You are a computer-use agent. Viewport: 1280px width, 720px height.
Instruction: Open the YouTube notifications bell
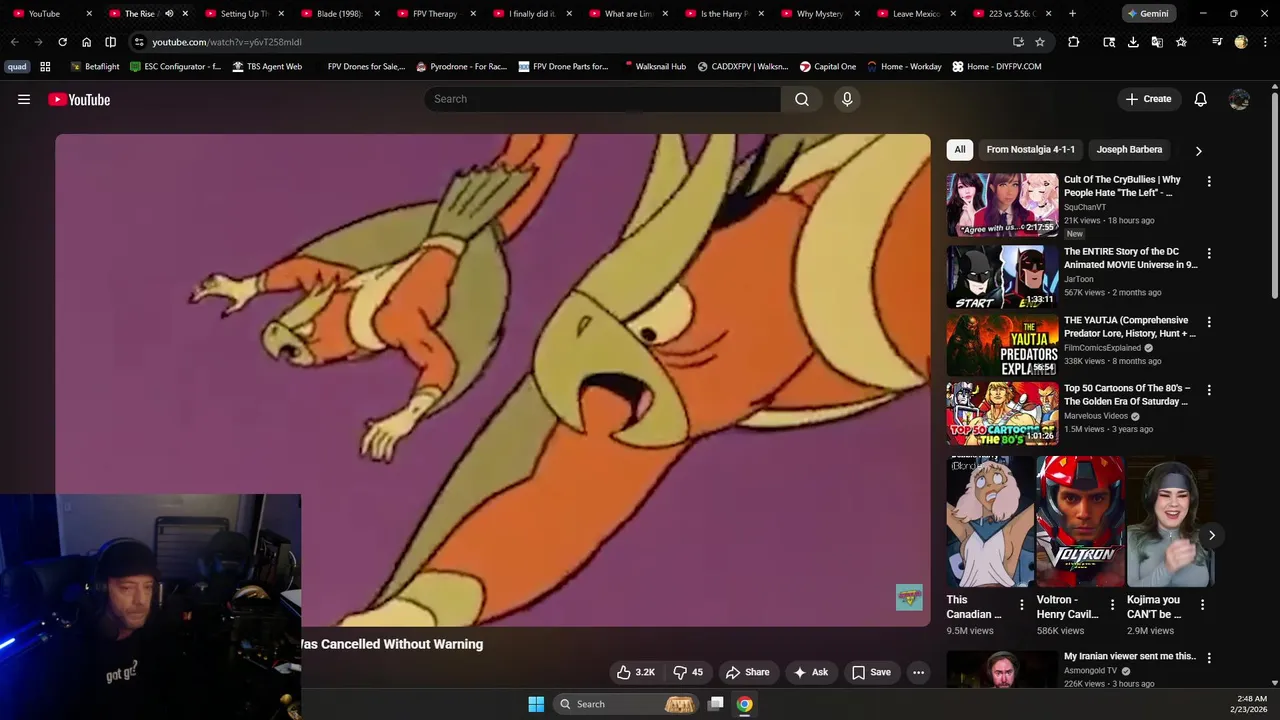click(x=1201, y=99)
